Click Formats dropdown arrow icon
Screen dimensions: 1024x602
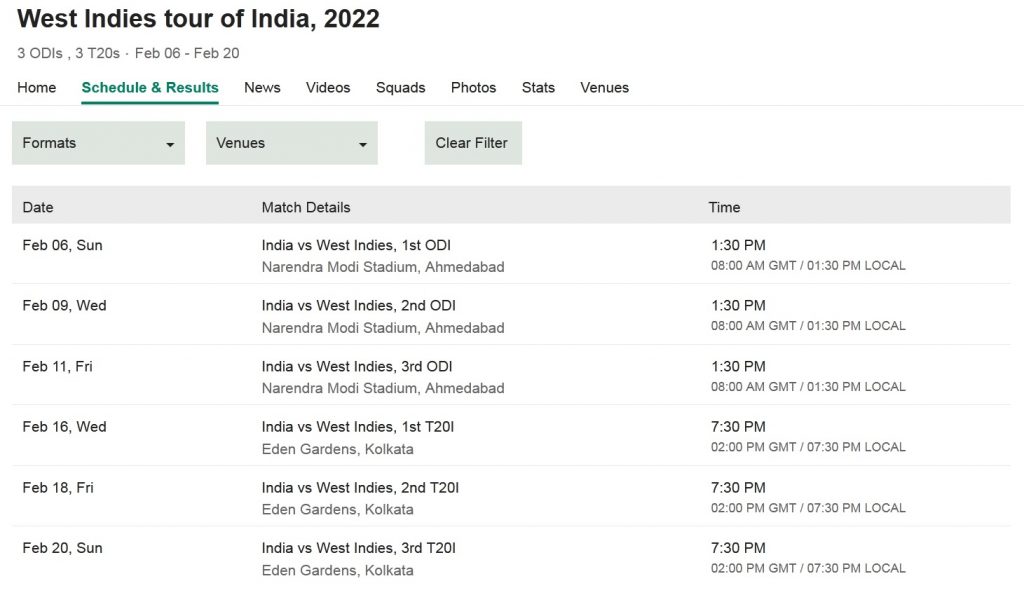coord(170,145)
